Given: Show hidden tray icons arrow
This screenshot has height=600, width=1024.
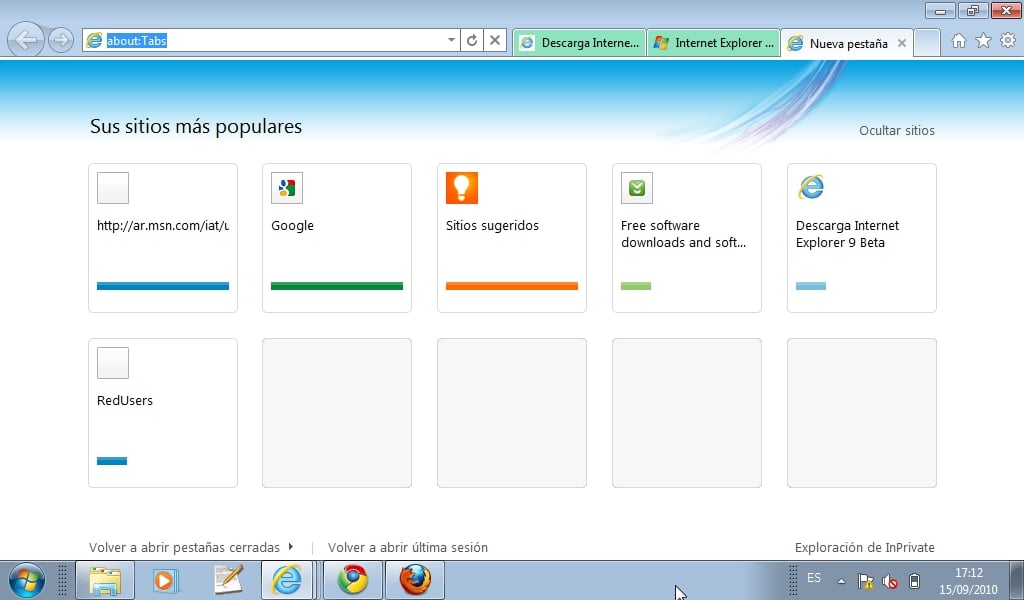Looking at the screenshot, I should (x=842, y=580).
